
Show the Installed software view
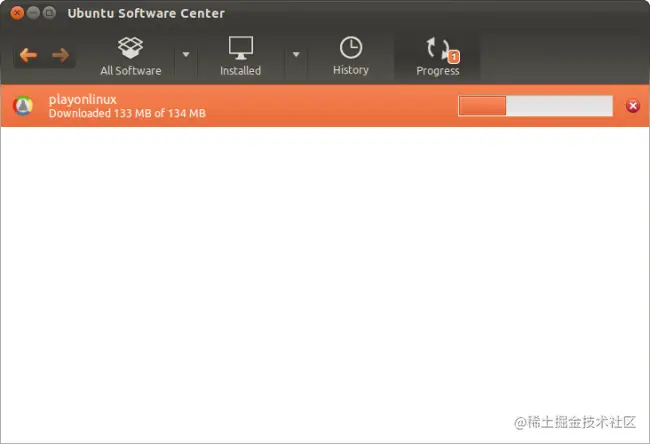pos(240,57)
